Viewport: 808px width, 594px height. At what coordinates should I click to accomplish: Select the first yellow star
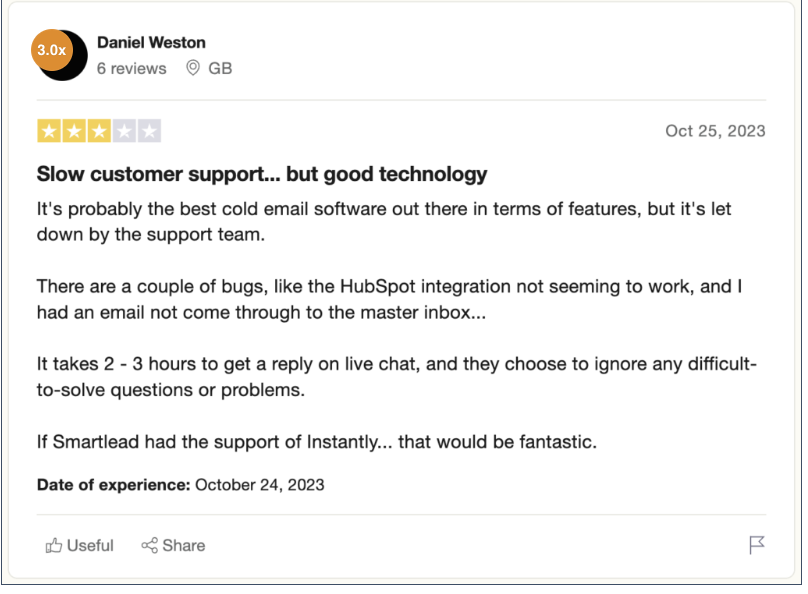49,131
